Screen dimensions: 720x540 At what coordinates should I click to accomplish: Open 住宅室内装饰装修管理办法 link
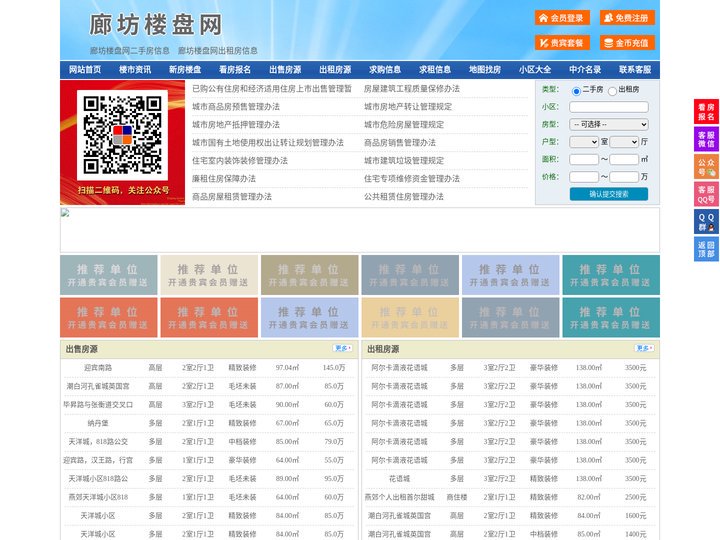click(240, 161)
